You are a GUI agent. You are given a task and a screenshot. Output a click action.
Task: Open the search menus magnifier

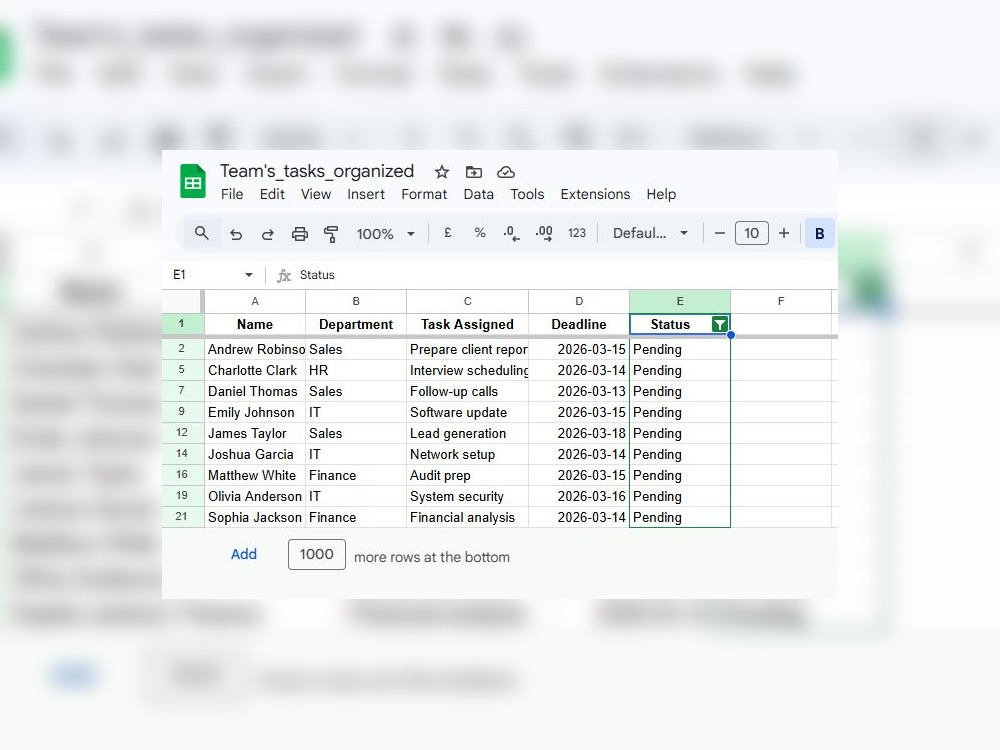pyautogui.click(x=202, y=233)
